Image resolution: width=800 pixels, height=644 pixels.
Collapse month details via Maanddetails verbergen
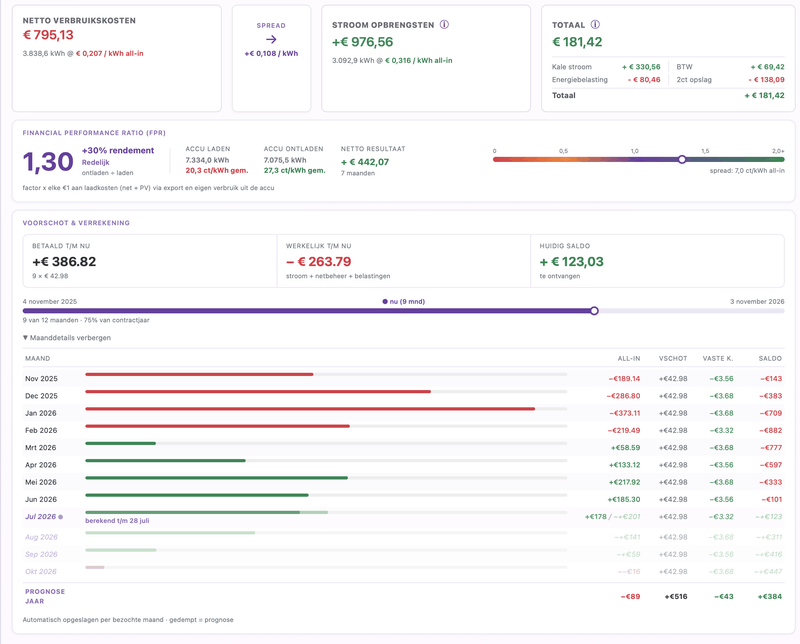[67, 338]
